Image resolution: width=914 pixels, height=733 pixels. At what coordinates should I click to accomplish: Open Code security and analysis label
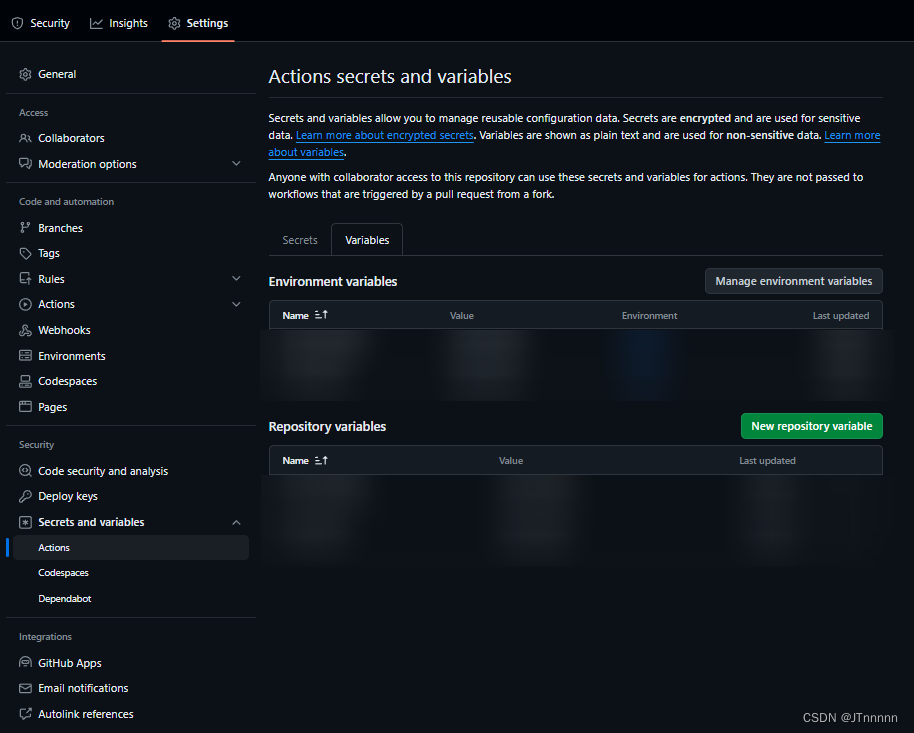(x=103, y=471)
